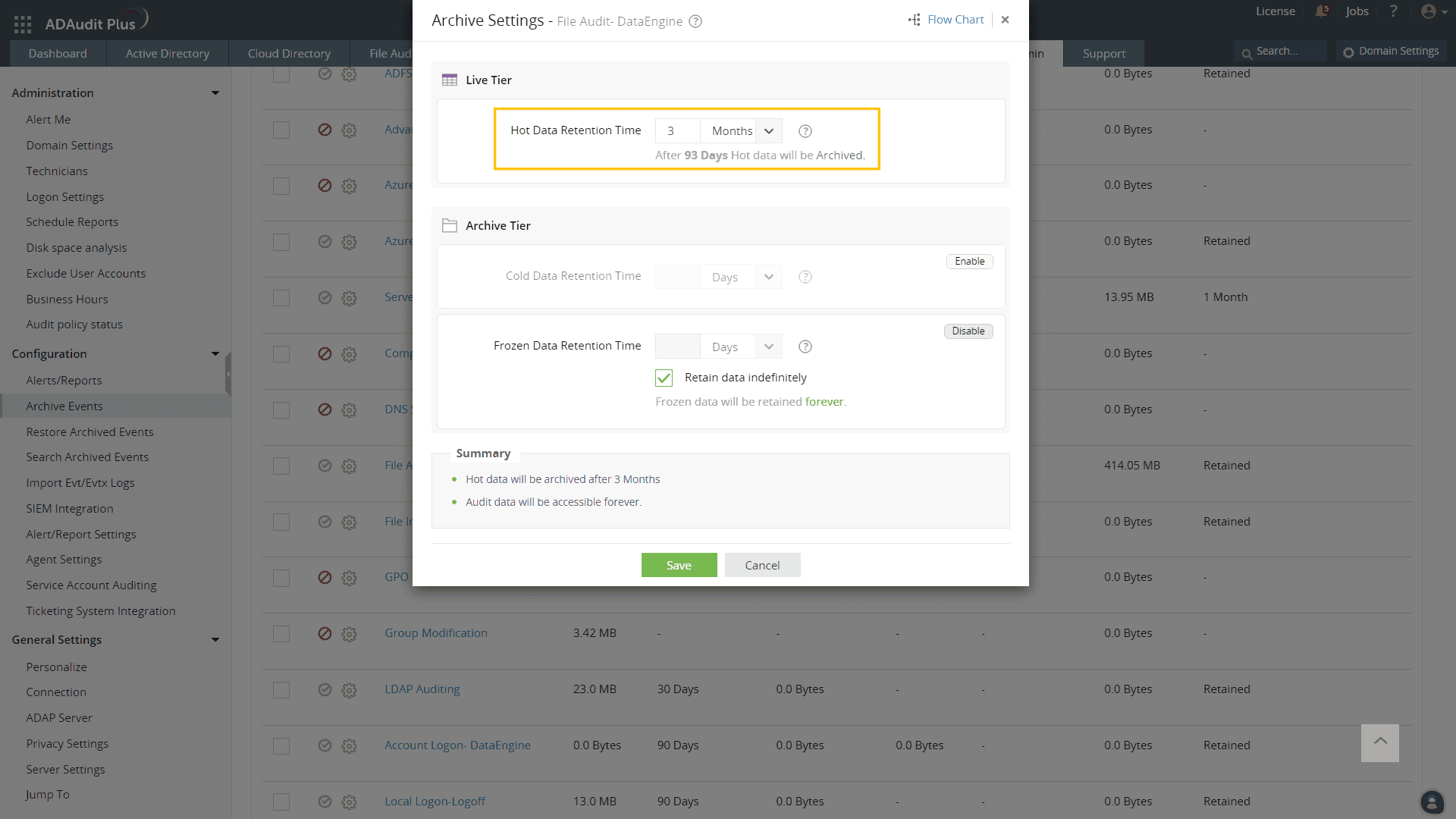
Task: Click the green Save button
Action: [679, 565]
